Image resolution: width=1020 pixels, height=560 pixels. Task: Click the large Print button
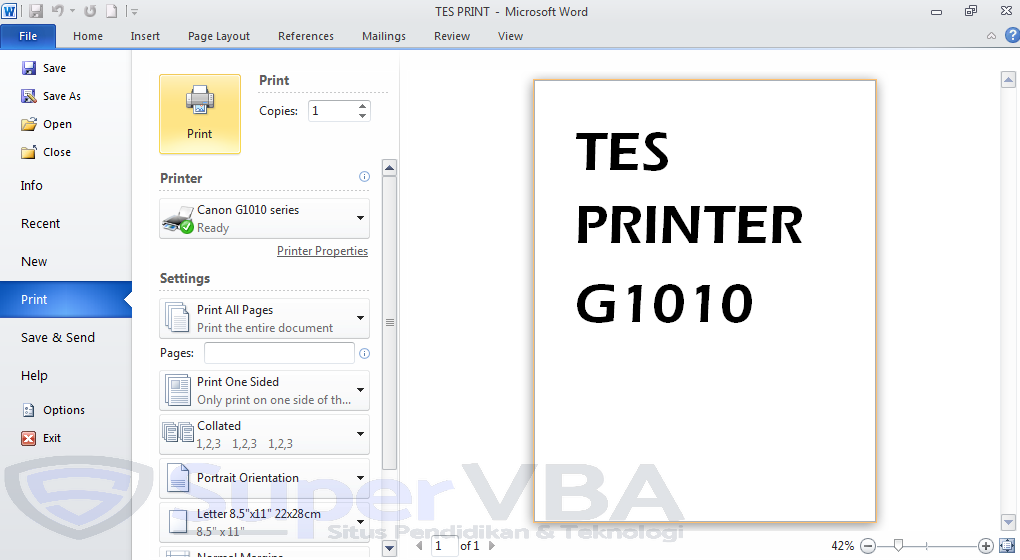pyautogui.click(x=200, y=114)
